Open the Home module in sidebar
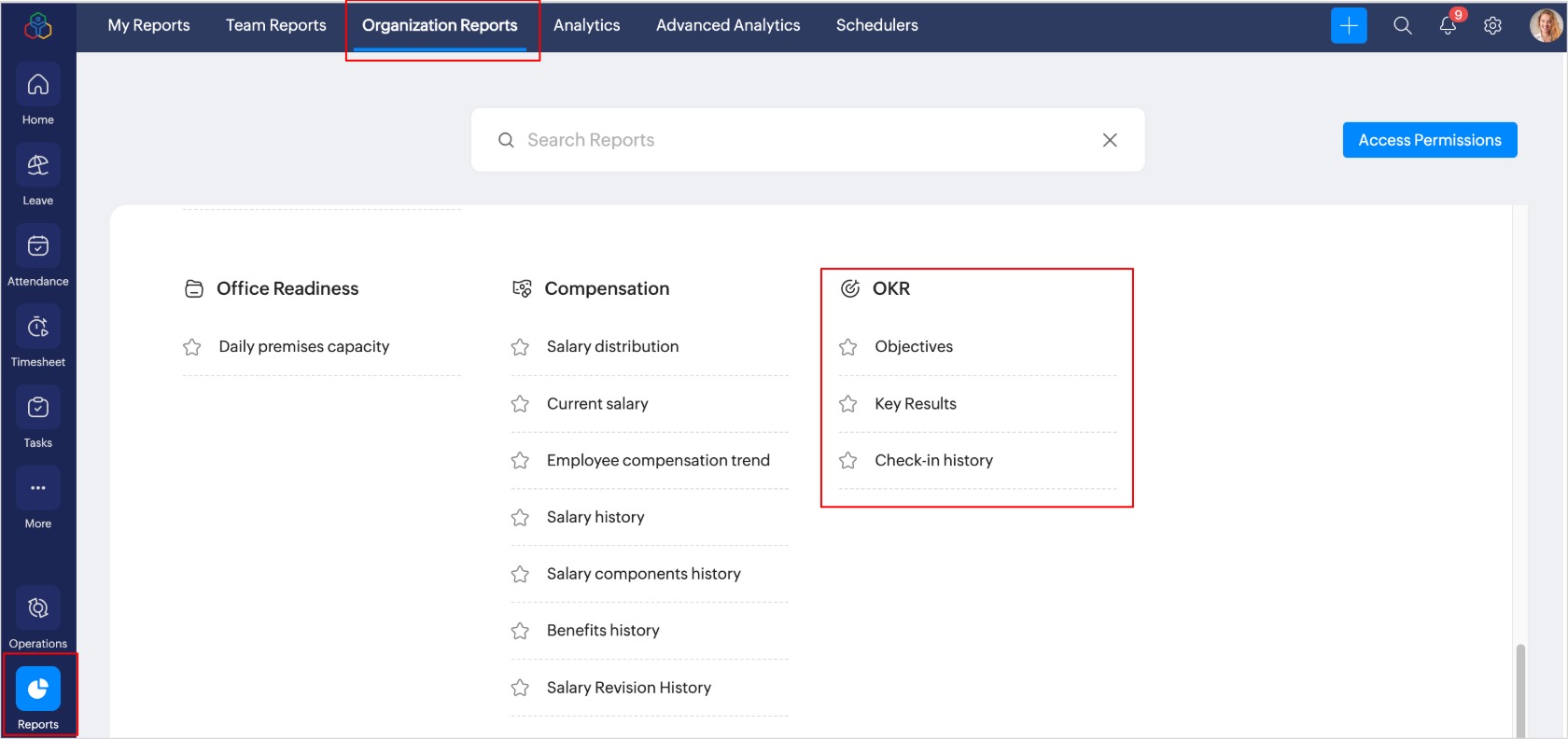Viewport: 1568px width, 739px height. pyautogui.click(x=37, y=86)
